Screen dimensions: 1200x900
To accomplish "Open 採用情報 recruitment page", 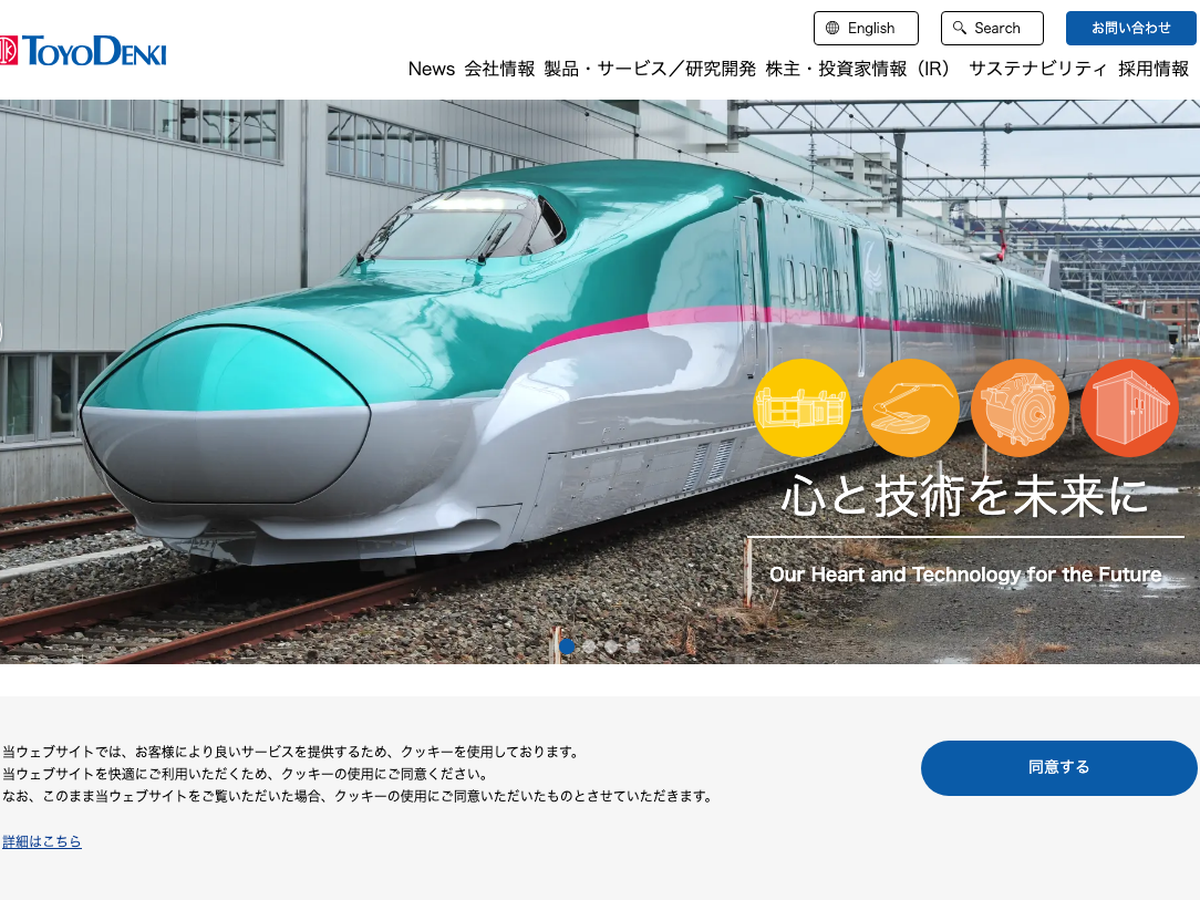I will 1154,69.
